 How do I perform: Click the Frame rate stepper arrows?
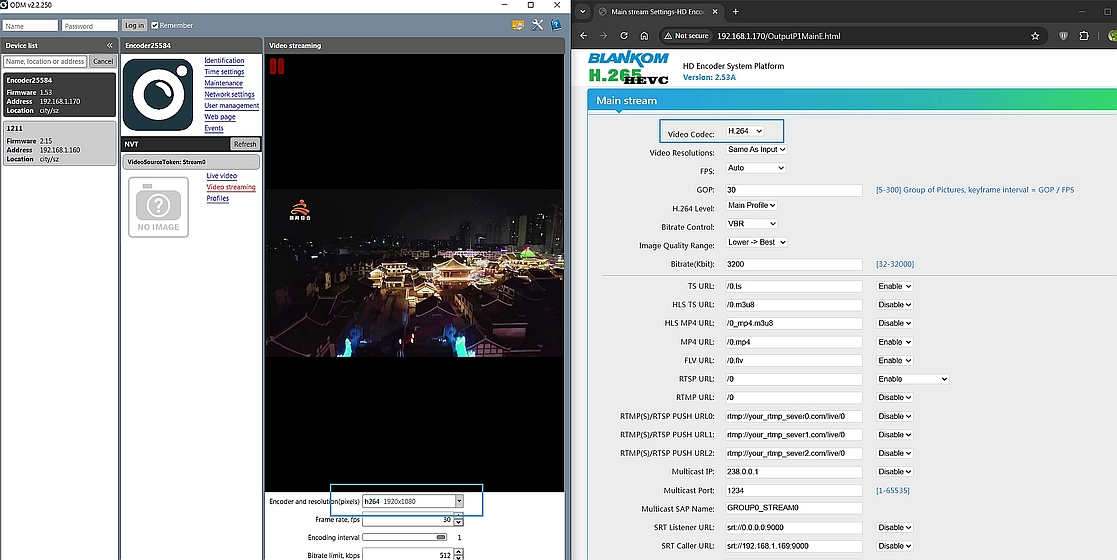coord(459,520)
